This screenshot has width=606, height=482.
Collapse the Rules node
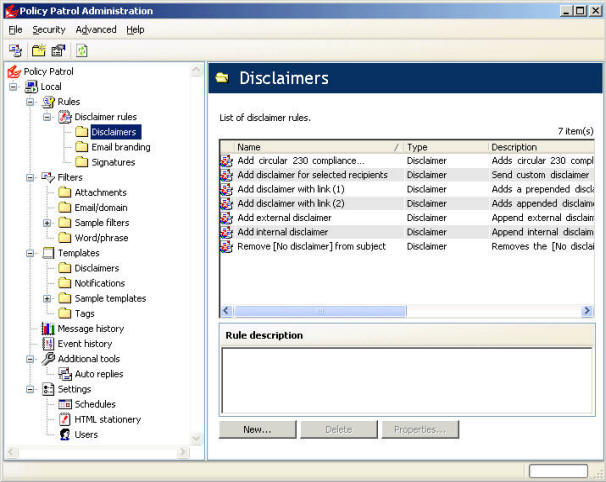(x=30, y=102)
